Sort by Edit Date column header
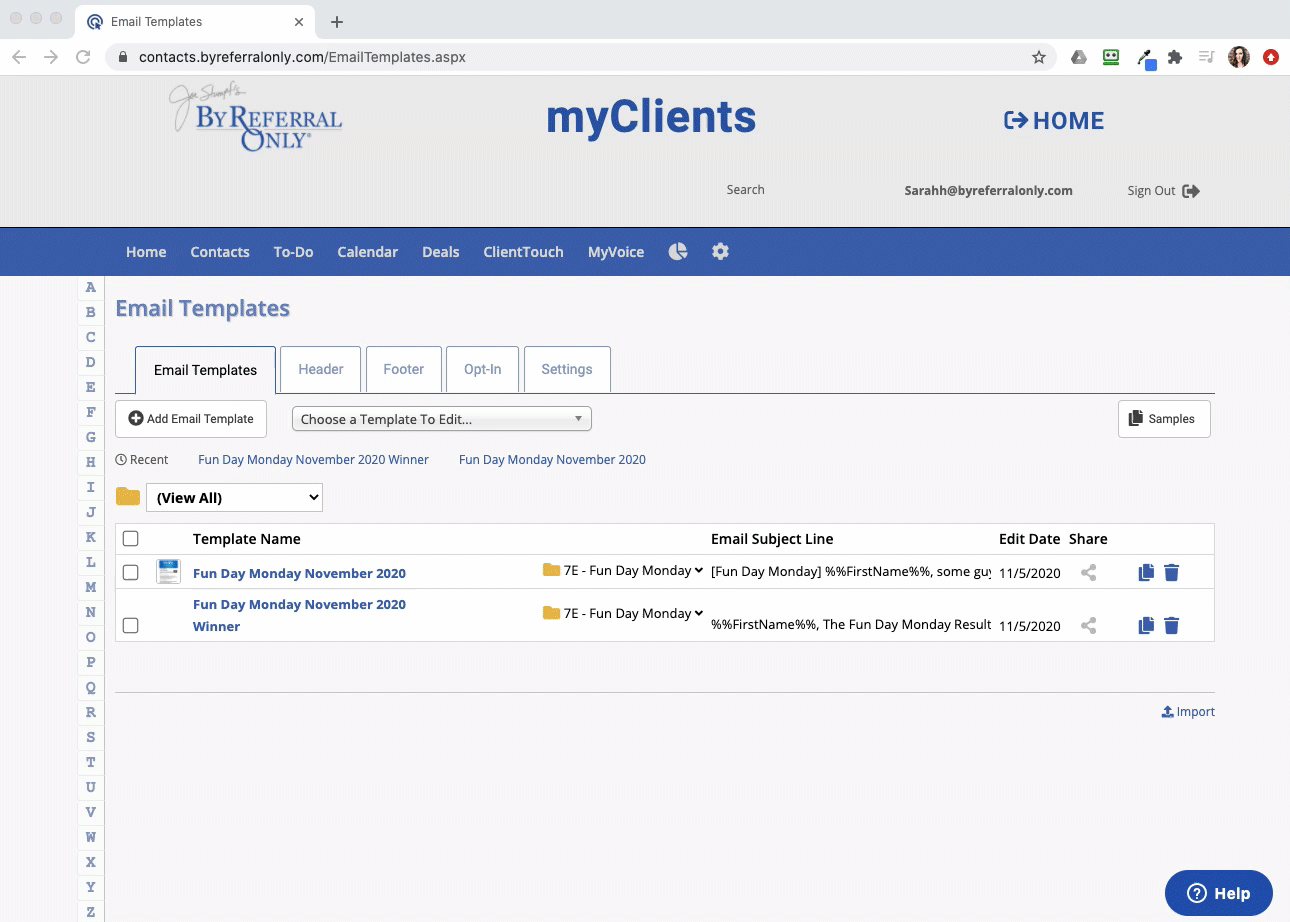This screenshot has width=1290, height=922. click(1029, 539)
